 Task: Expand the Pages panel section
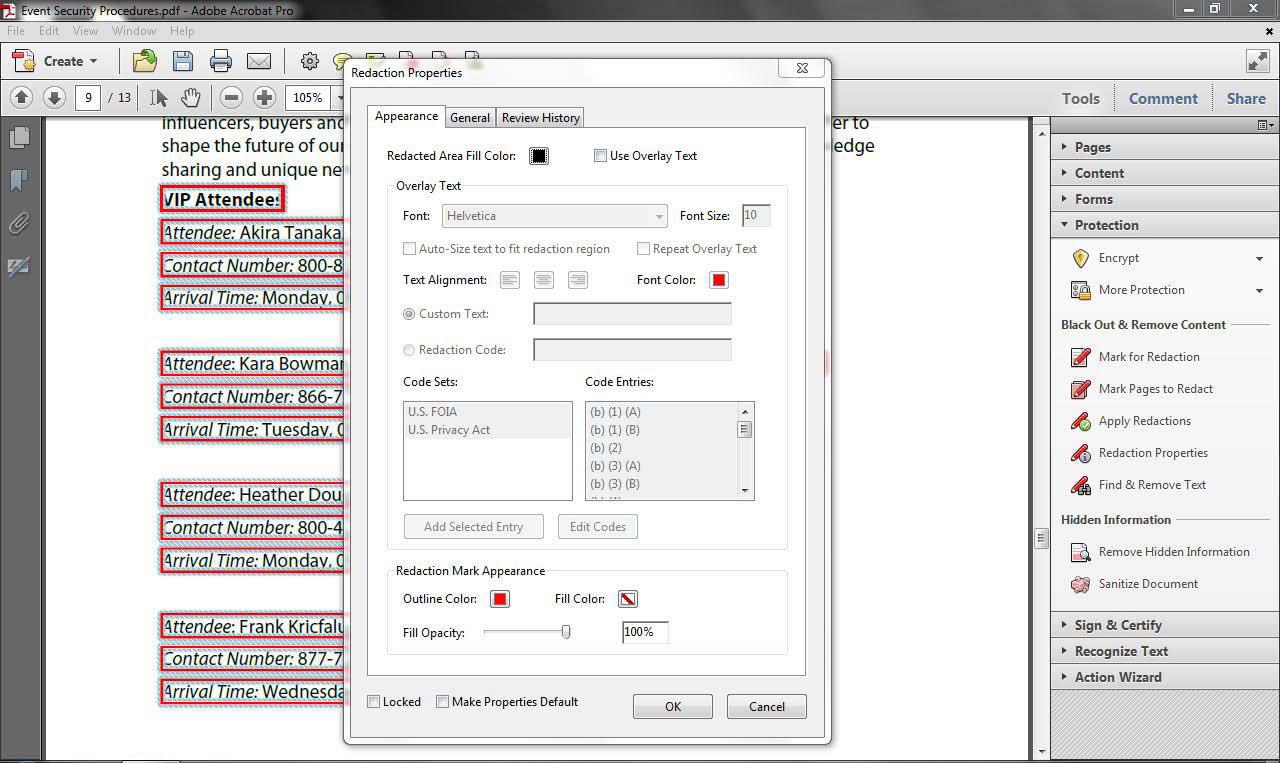click(x=1165, y=147)
